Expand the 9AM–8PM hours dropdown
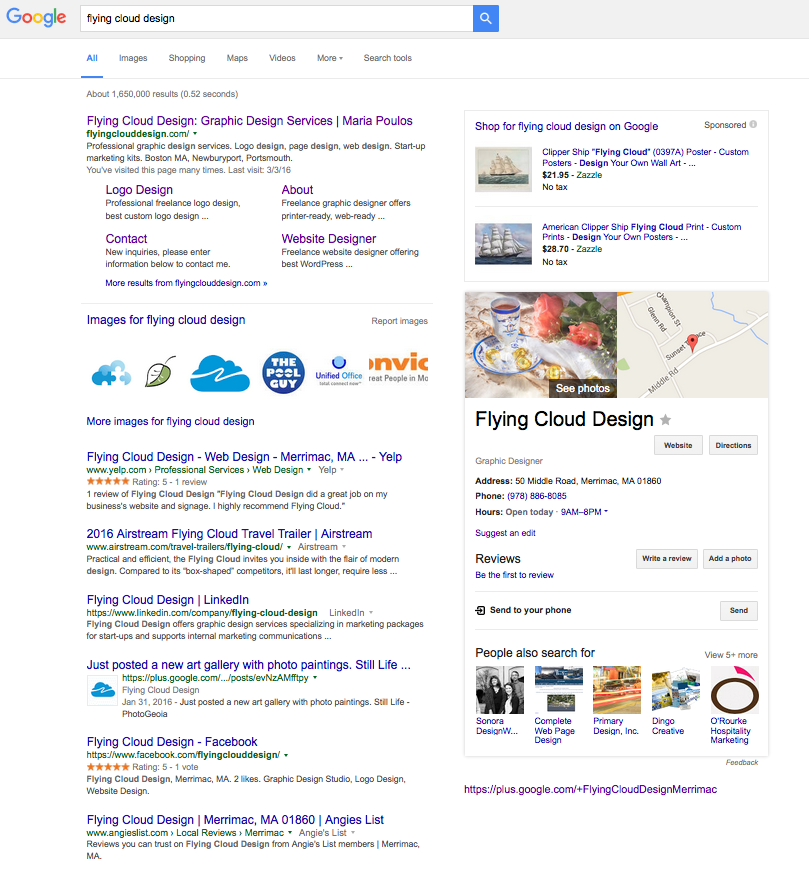 tap(584, 512)
